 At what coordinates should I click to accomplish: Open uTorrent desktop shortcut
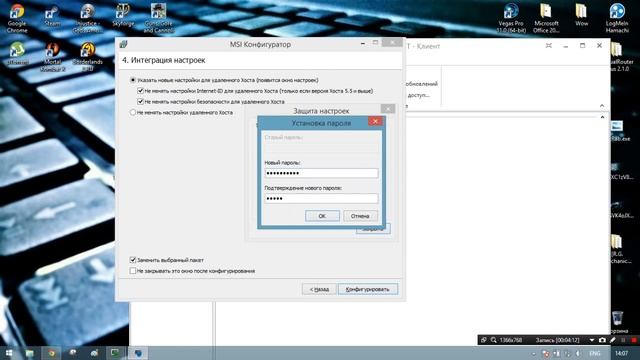click(17, 54)
